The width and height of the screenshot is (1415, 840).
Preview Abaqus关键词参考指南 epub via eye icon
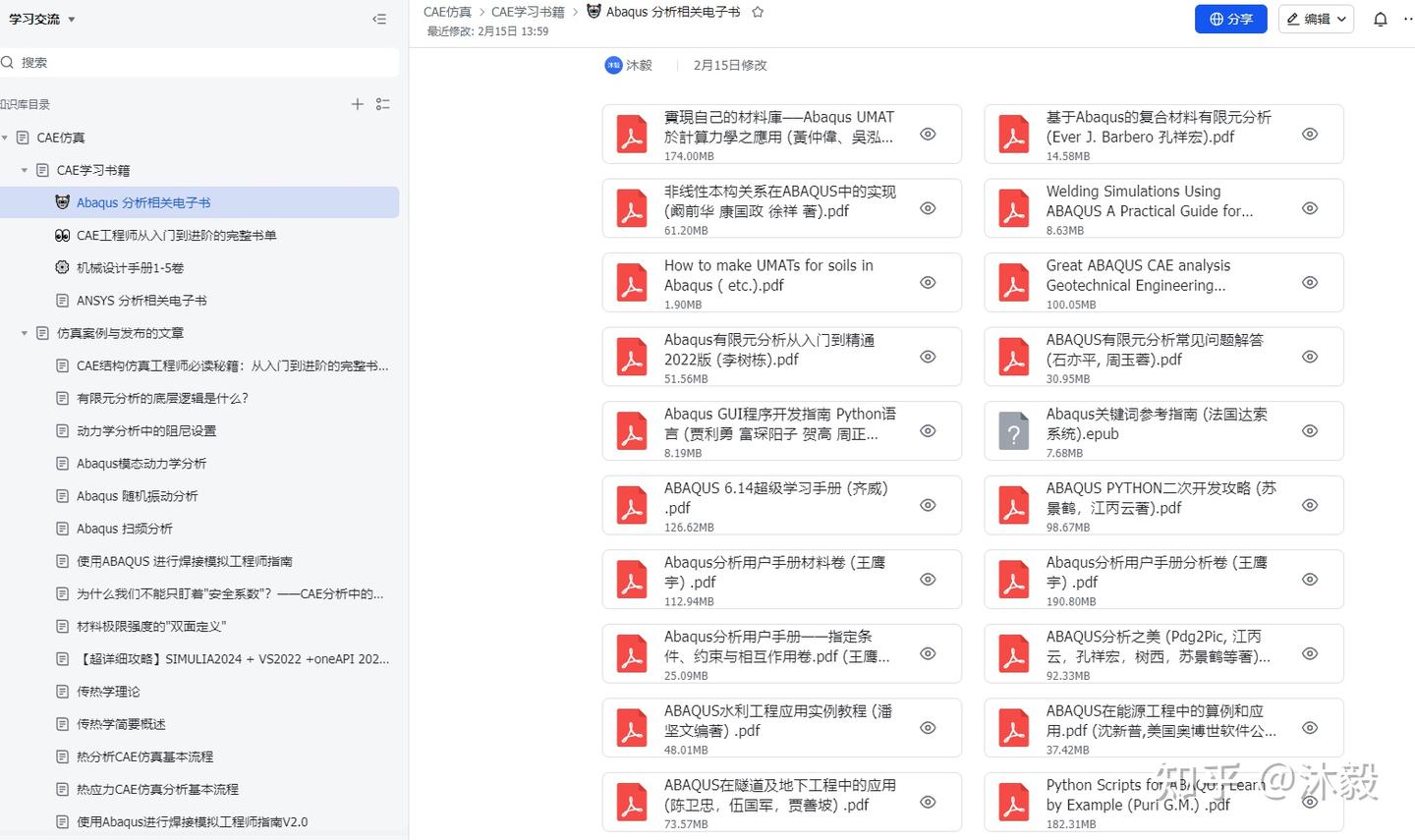tap(1310, 430)
